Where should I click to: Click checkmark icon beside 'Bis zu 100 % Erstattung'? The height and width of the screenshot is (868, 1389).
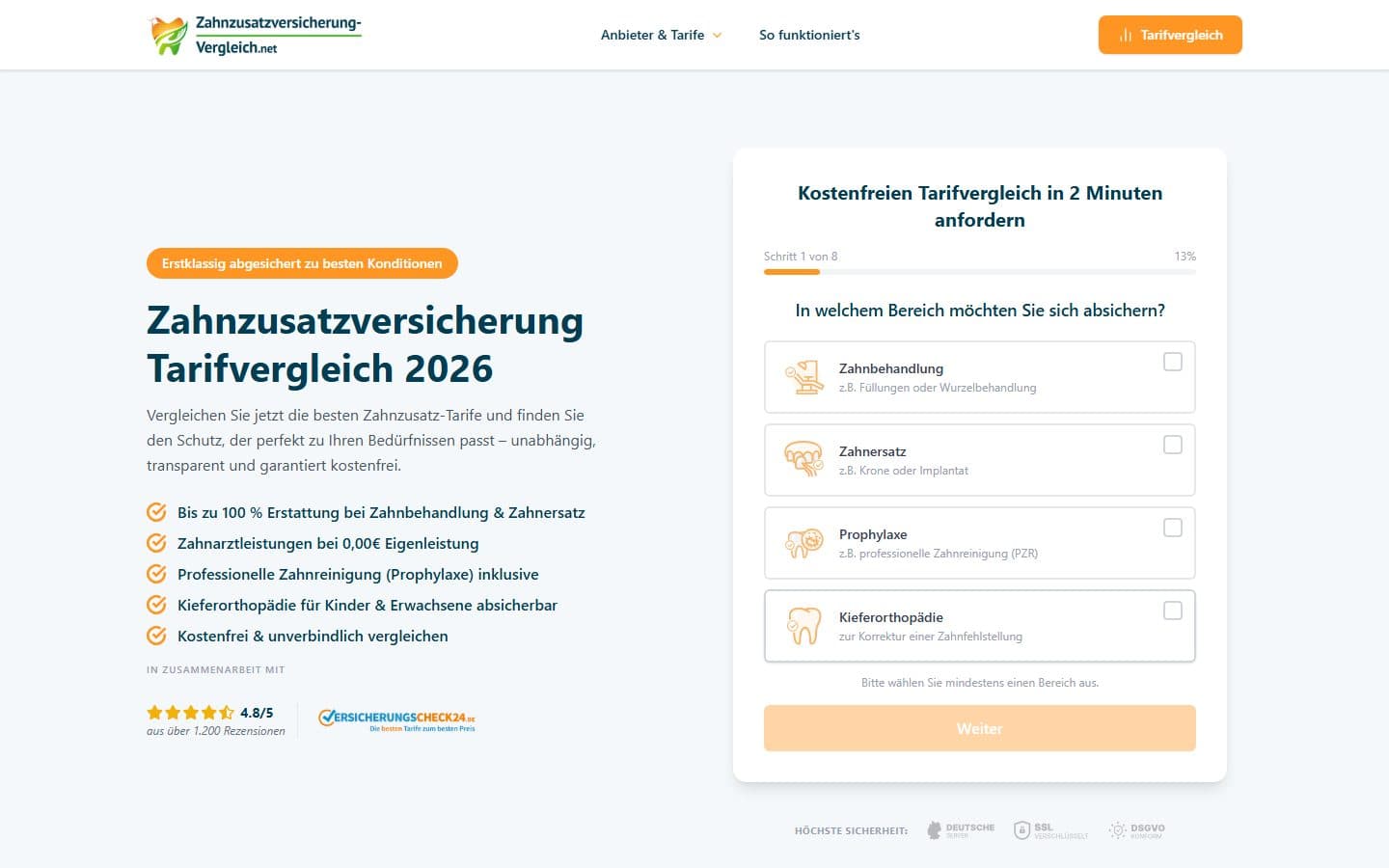(156, 512)
